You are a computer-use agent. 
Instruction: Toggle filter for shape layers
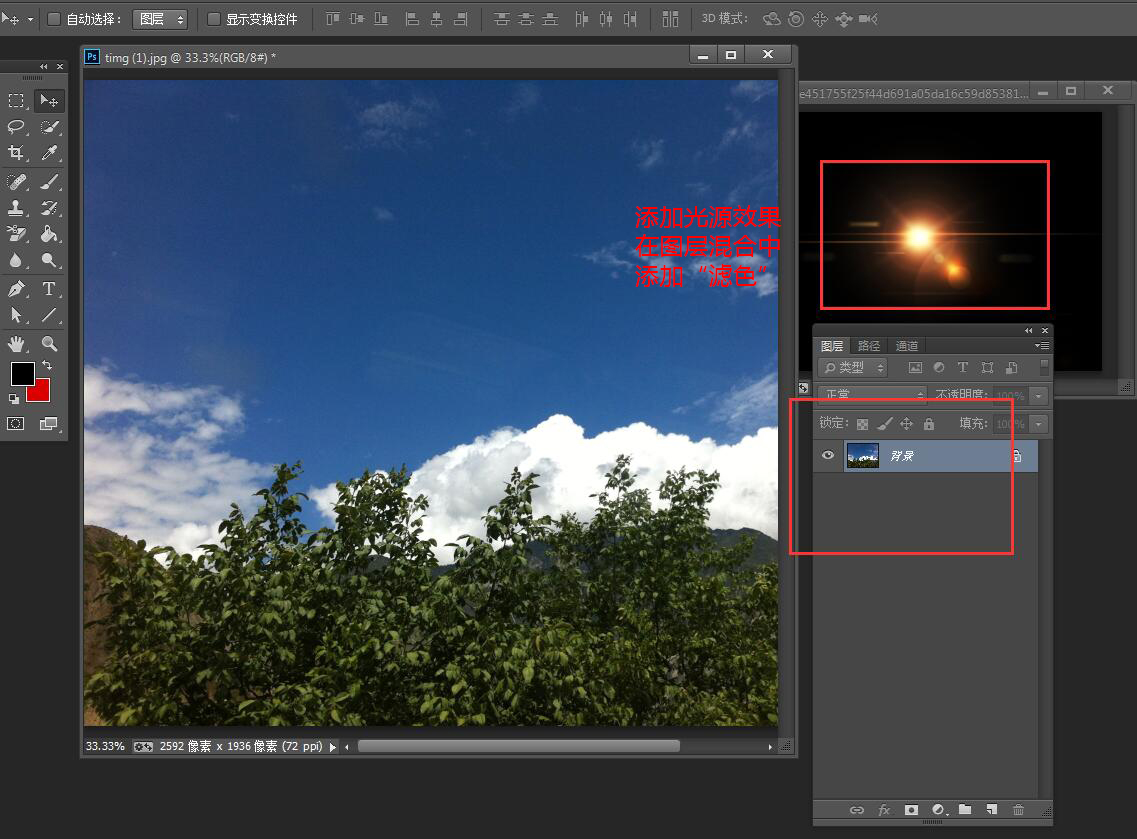coord(988,368)
